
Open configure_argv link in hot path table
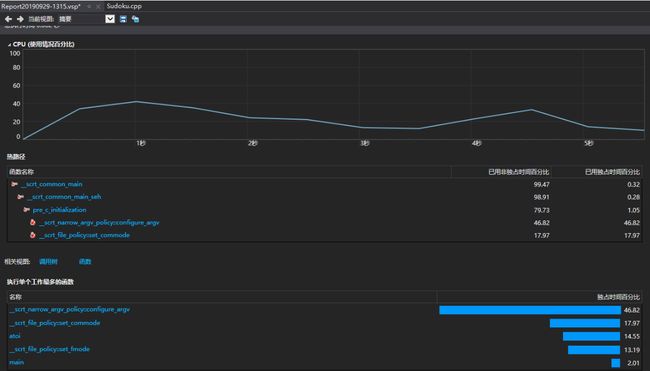pos(99,223)
